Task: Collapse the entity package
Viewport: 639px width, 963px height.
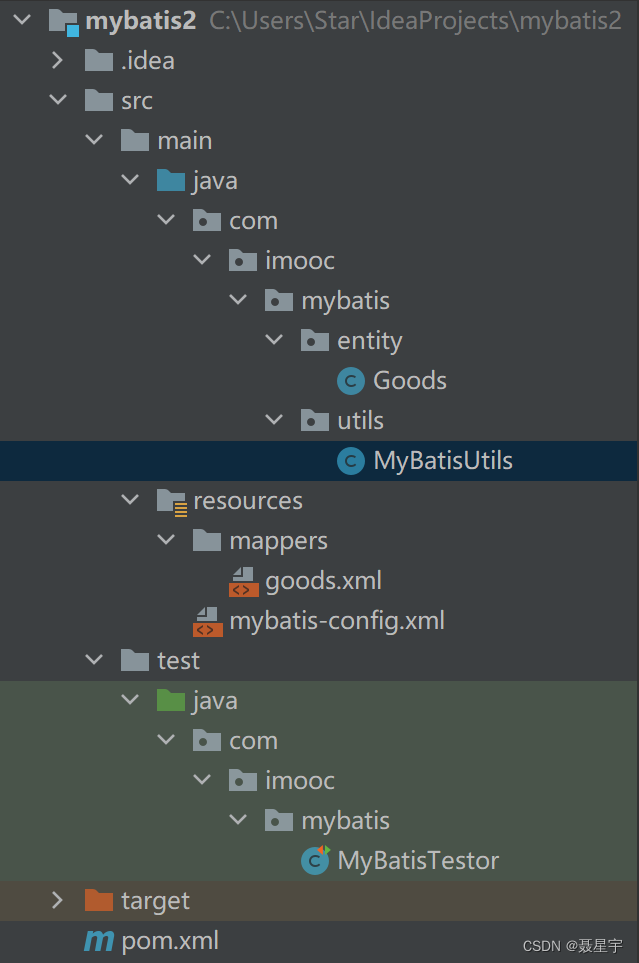Action: (x=274, y=340)
